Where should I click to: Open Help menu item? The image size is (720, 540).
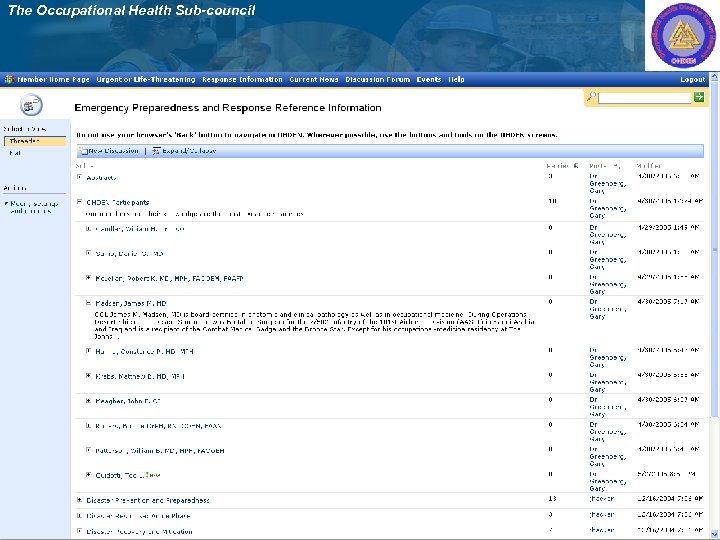tap(456, 79)
